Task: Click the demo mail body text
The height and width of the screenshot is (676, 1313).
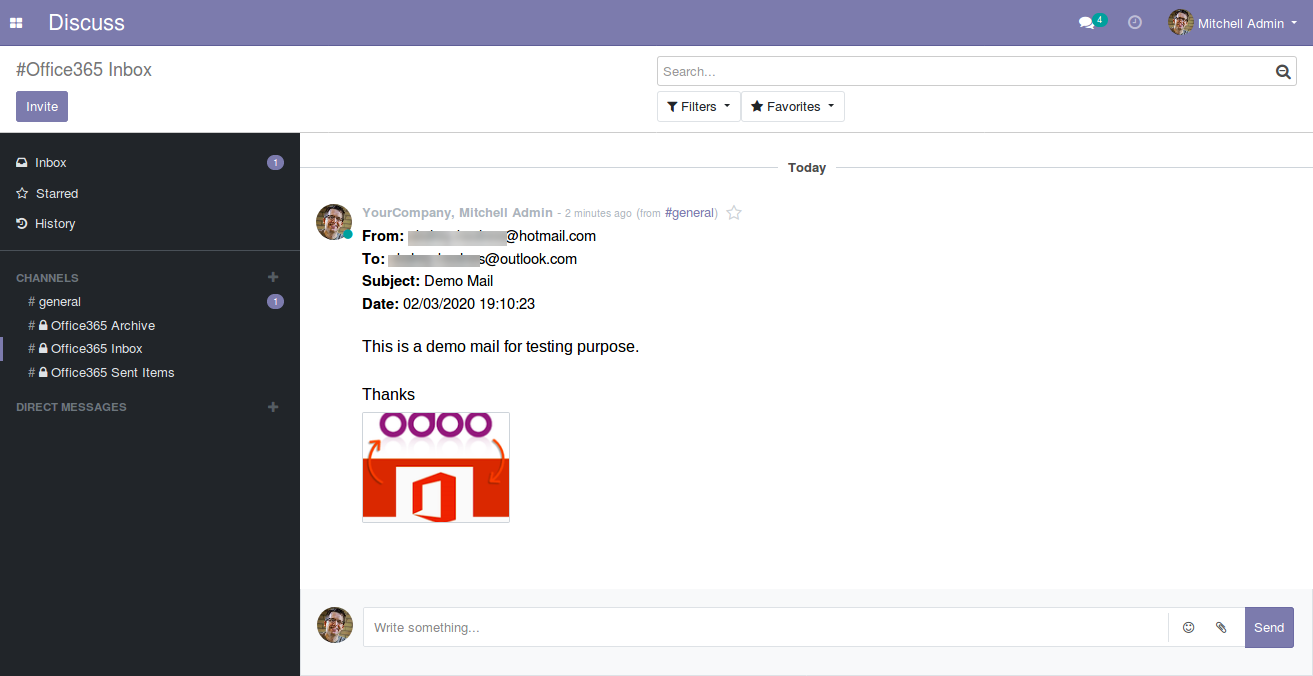Action: 500,347
